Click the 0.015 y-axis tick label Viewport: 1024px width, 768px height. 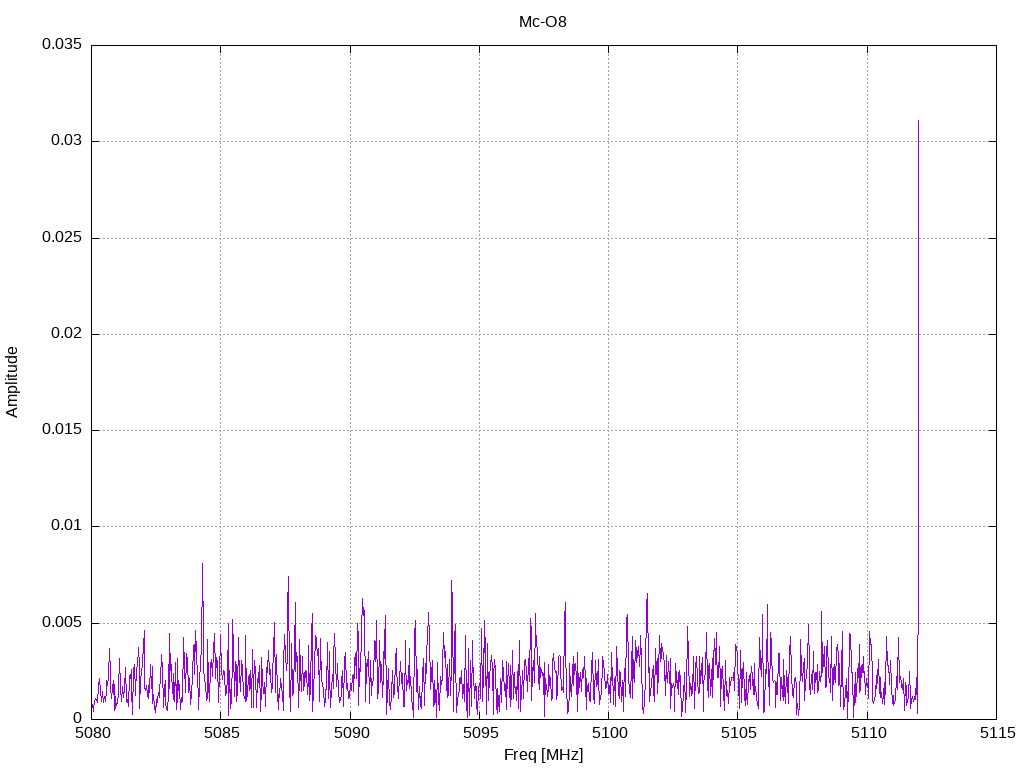coord(61,430)
